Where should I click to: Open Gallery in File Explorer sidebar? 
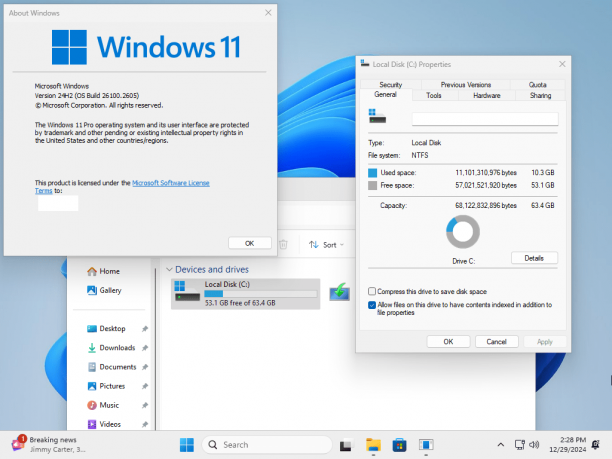104,290
